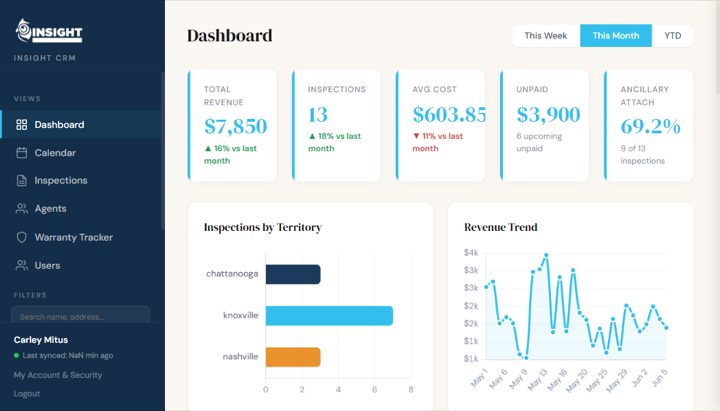Click the orange nashville bar

[x=293, y=357]
